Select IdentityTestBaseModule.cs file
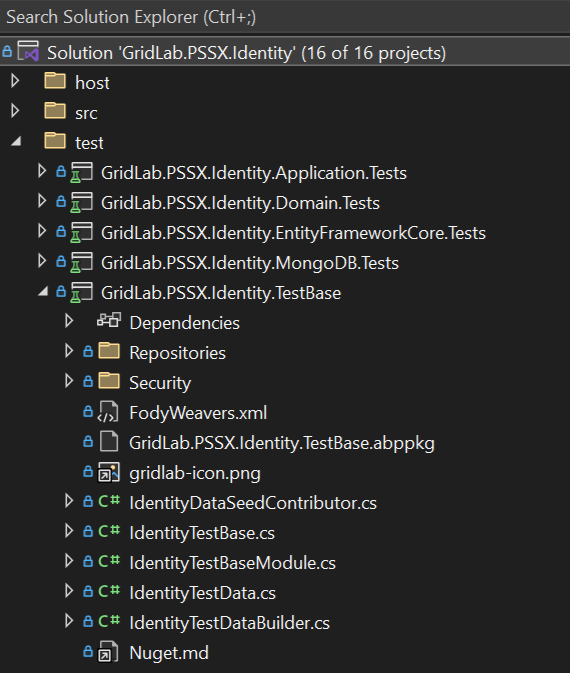Image resolution: width=570 pixels, height=673 pixels. (232, 563)
